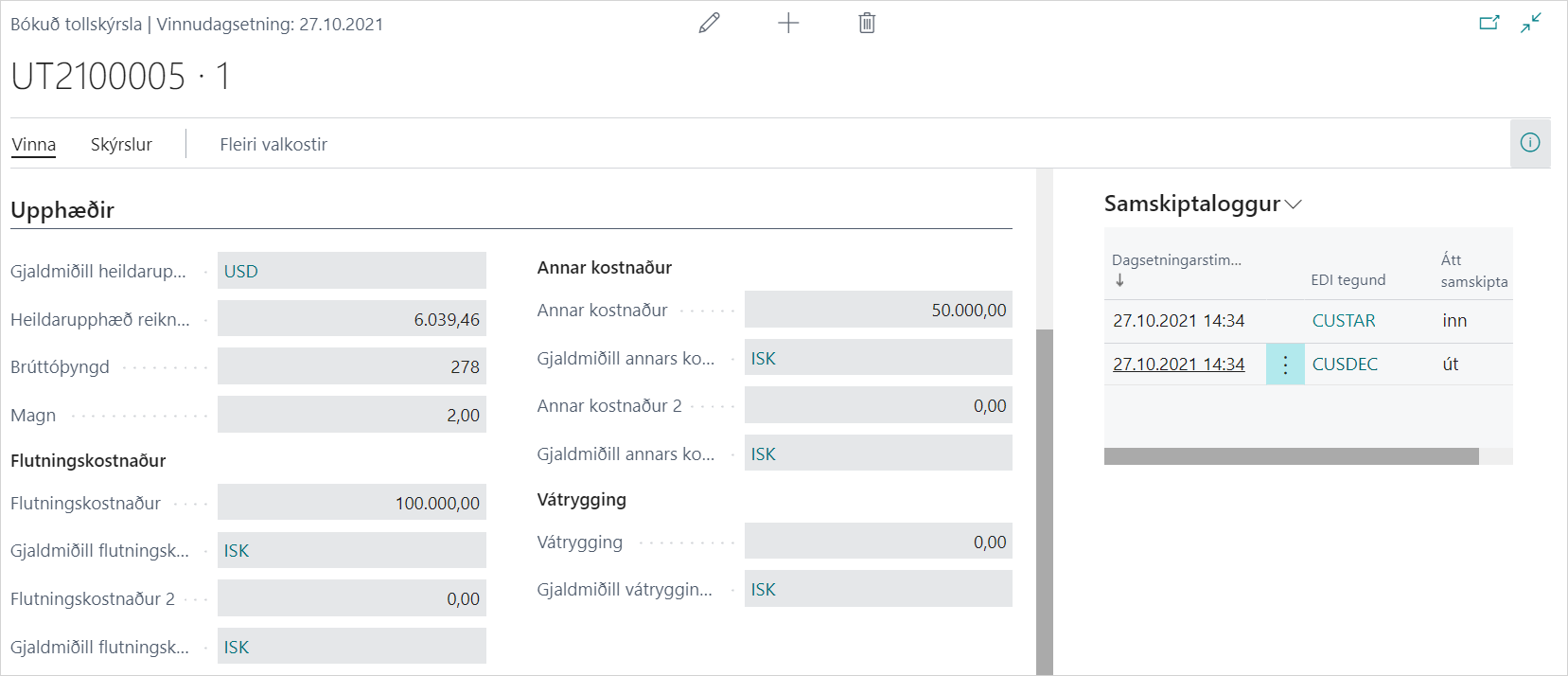Click the plus icon to create new
The width and height of the screenshot is (1568, 676).
[788, 24]
